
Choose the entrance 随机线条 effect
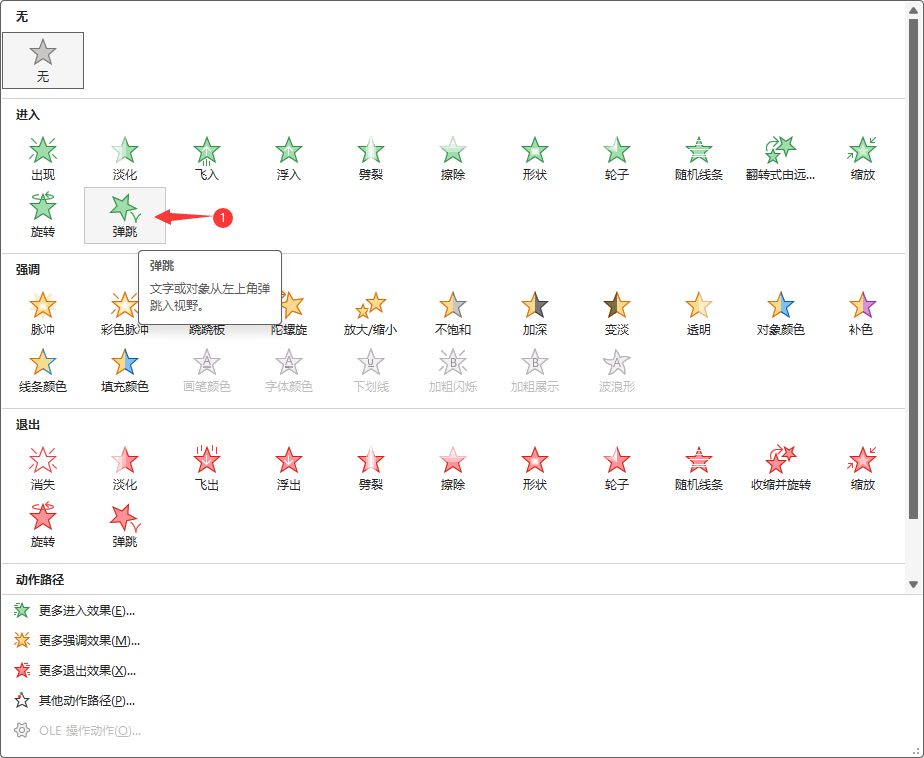[x=698, y=159]
